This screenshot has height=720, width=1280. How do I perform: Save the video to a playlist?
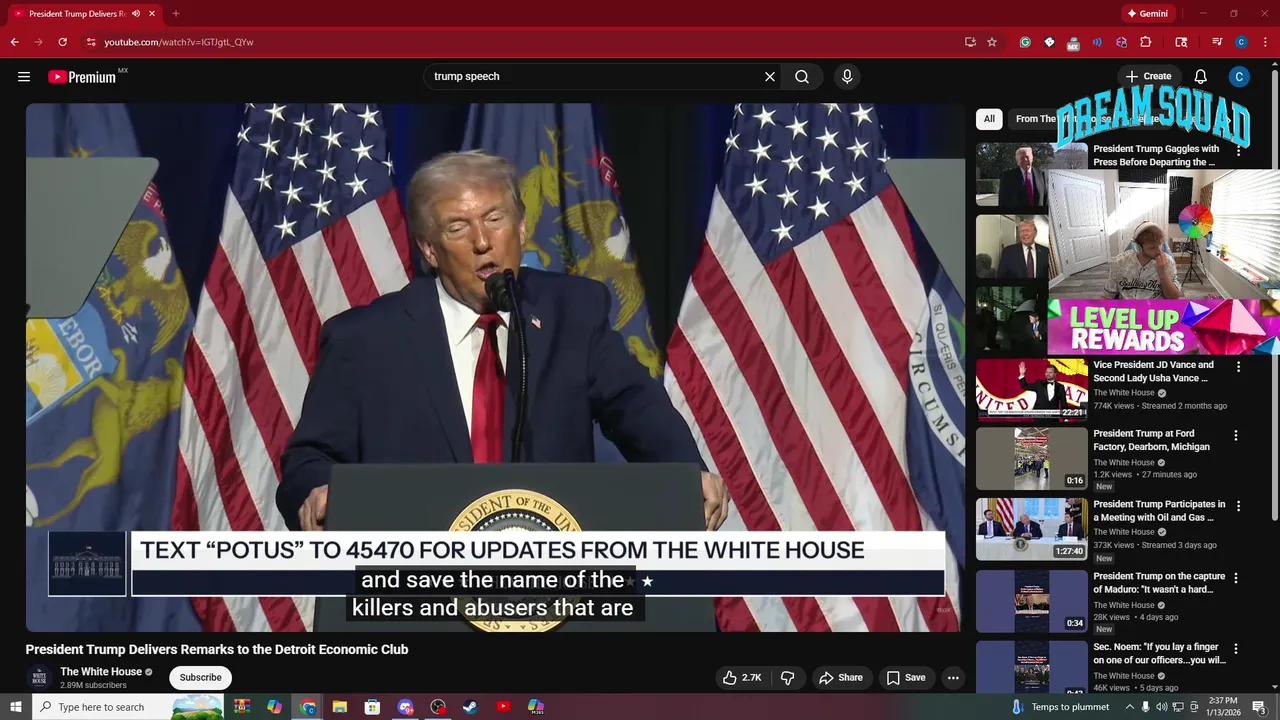(x=906, y=678)
